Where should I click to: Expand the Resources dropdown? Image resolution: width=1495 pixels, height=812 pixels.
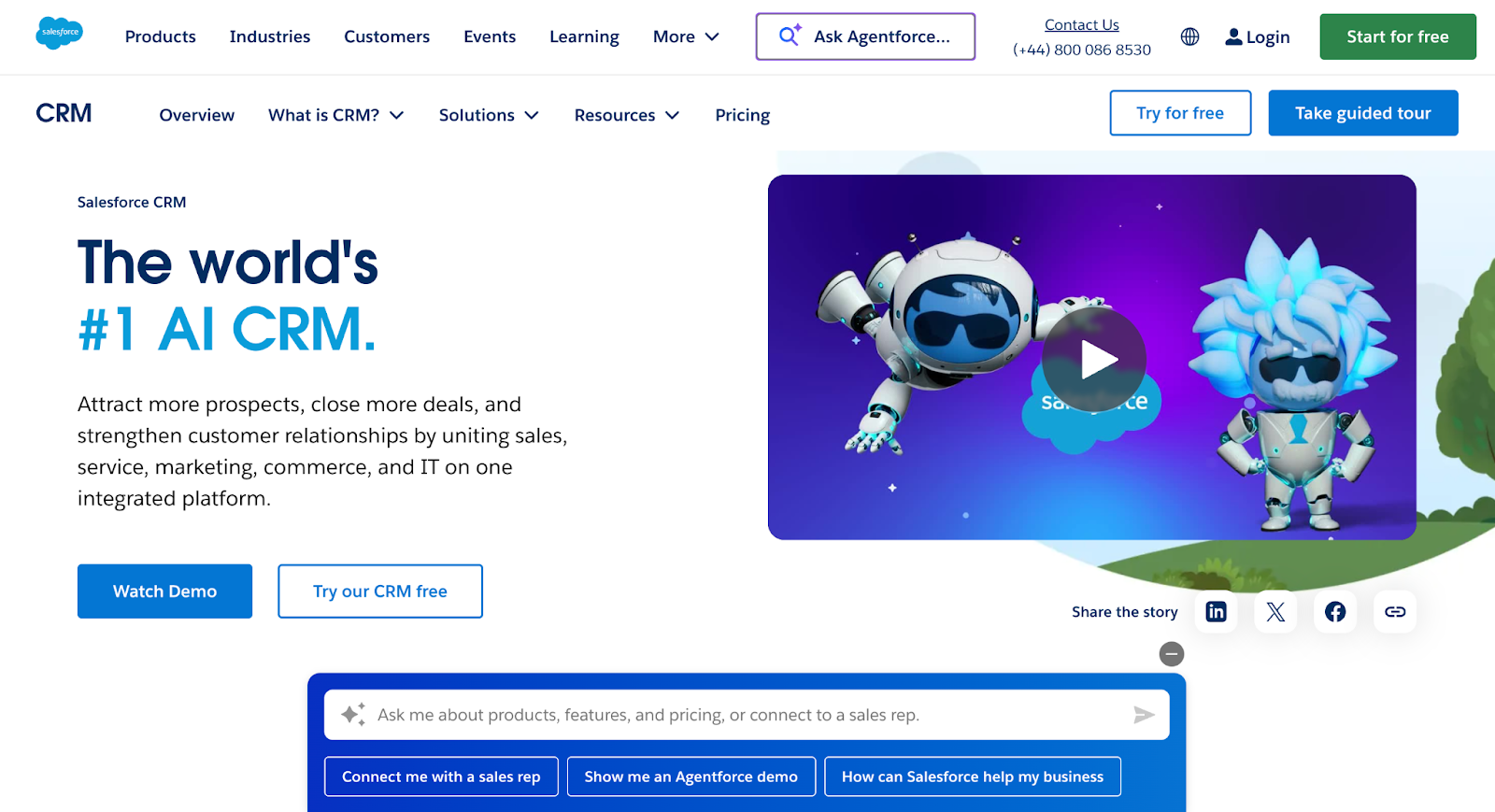(x=626, y=115)
